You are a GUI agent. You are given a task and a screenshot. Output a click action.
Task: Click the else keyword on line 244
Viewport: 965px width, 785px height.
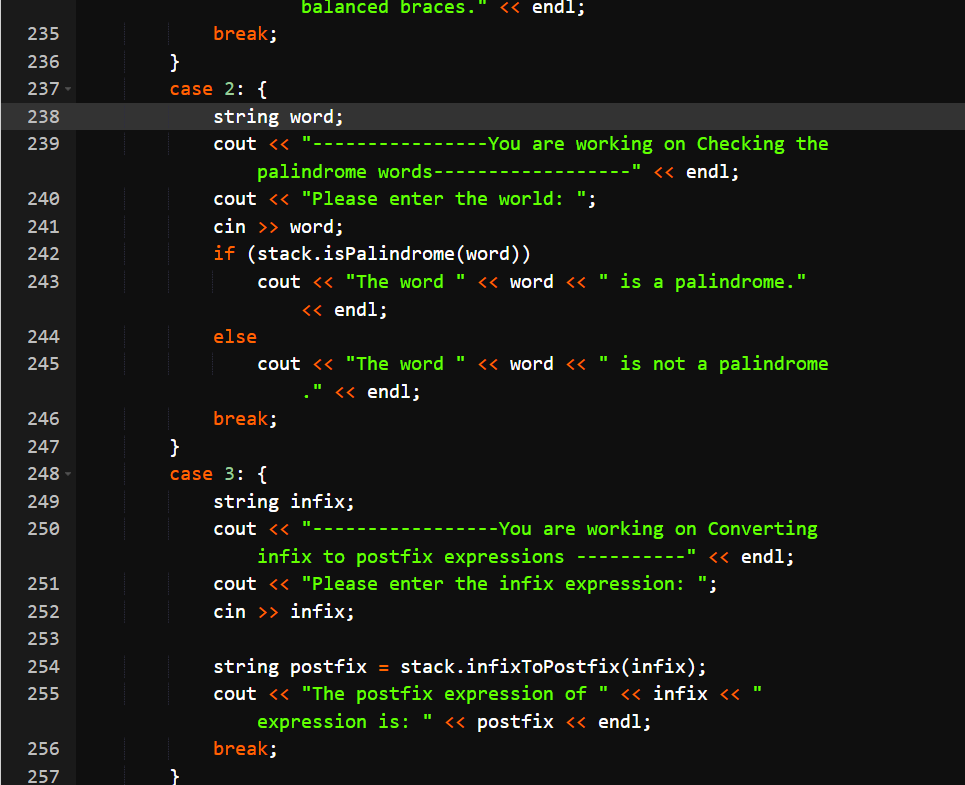[x=234, y=336]
